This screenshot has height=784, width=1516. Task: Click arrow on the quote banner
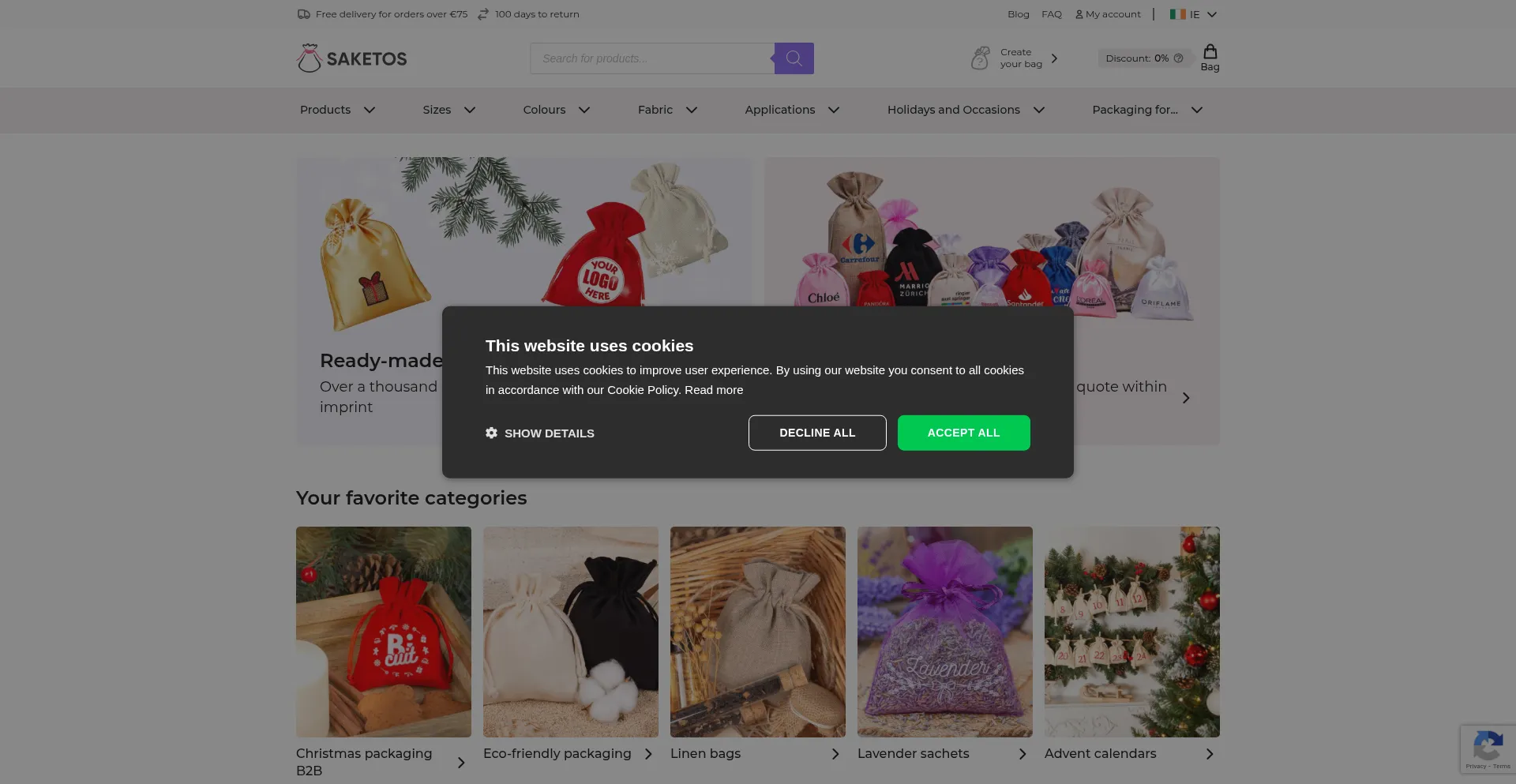tap(1186, 398)
